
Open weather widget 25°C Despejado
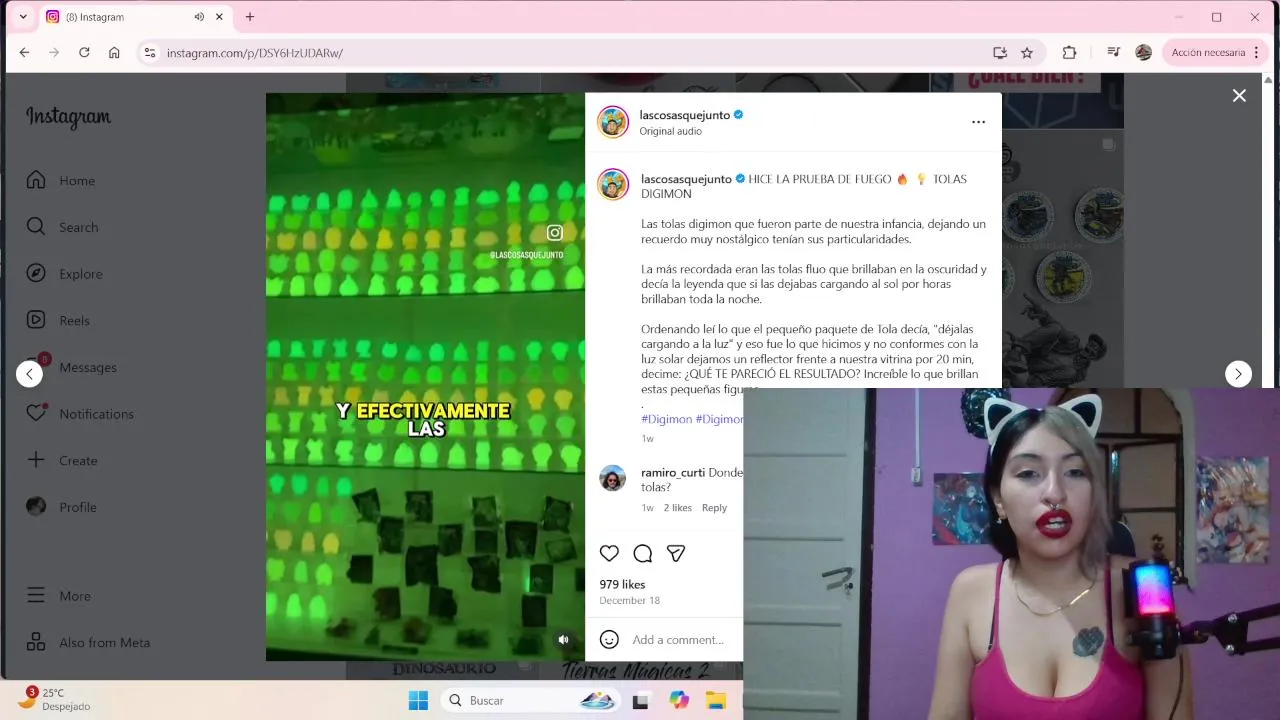tap(55, 699)
